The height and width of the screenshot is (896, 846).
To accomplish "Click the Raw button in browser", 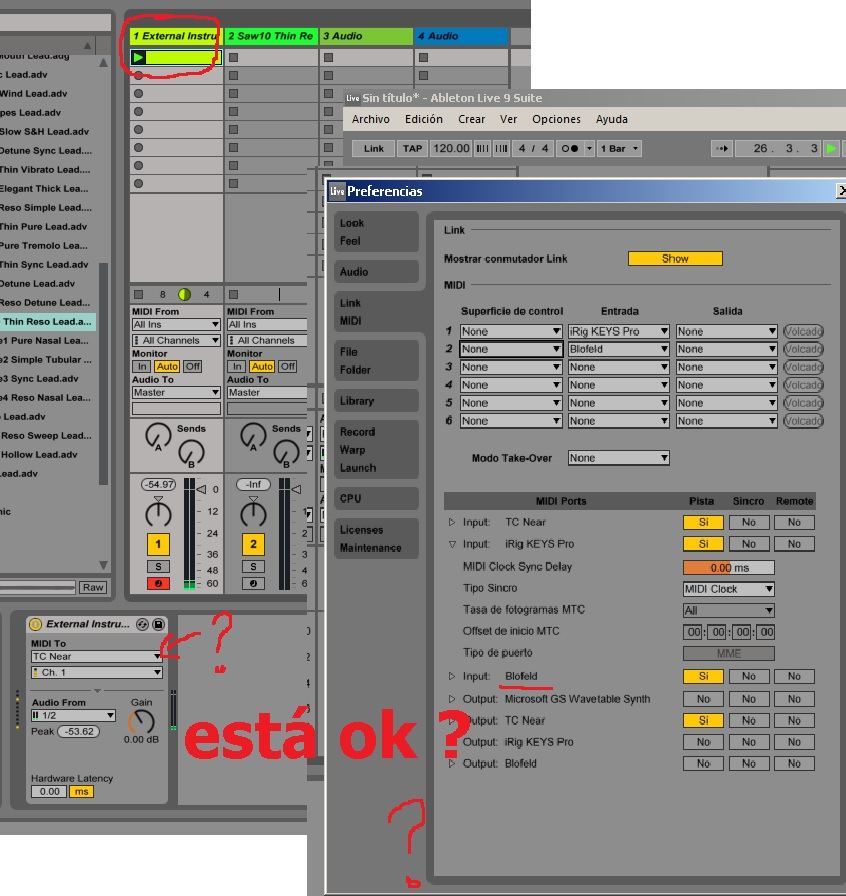I will pyautogui.click(x=93, y=587).
